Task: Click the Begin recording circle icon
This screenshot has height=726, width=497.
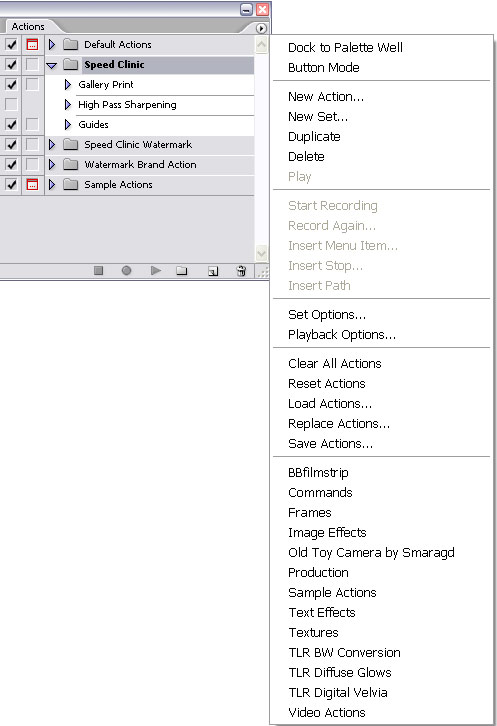Action: coord(126,270)
